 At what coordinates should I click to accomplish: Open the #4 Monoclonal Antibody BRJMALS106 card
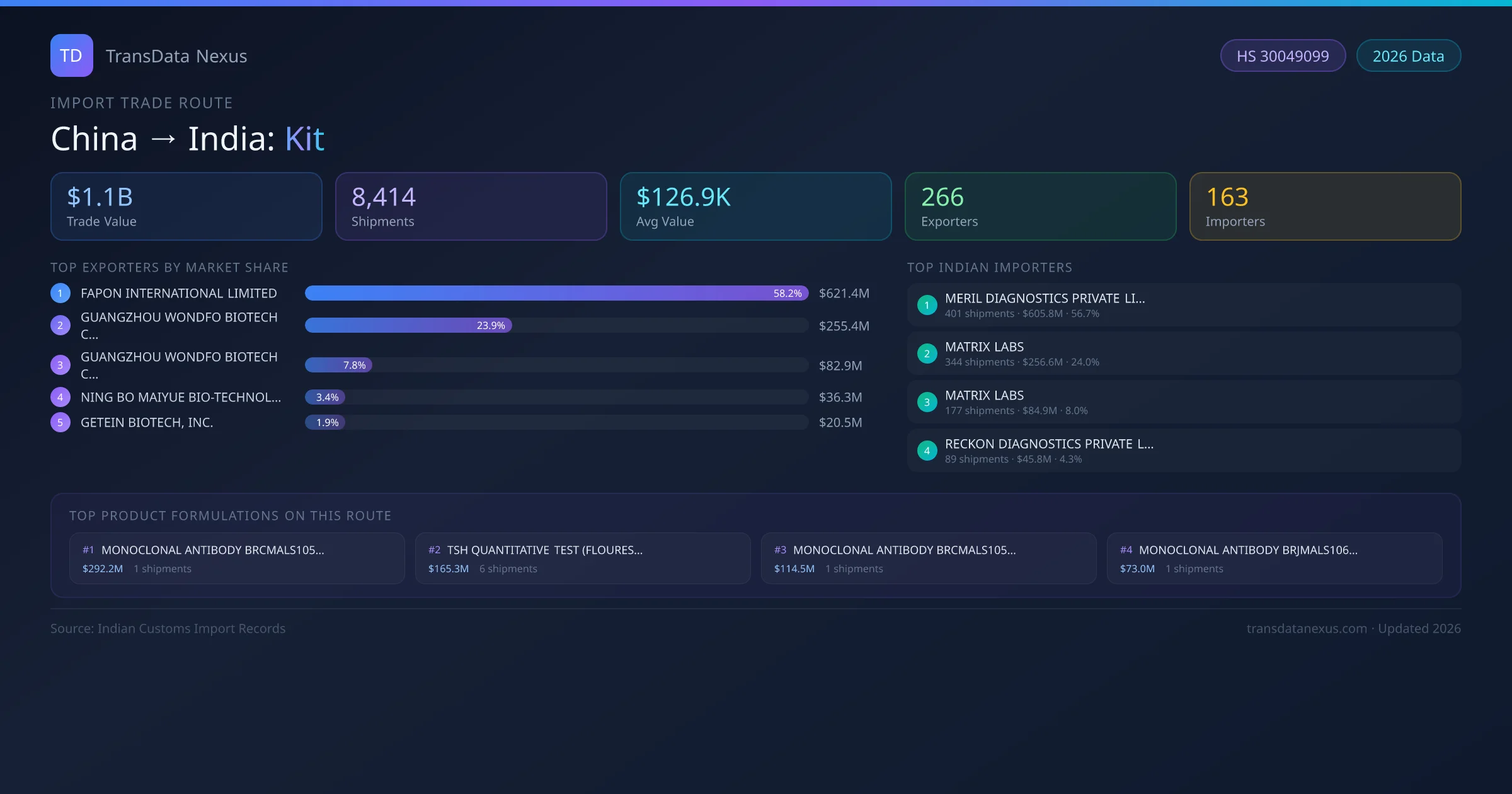(x=1274, y=558)
